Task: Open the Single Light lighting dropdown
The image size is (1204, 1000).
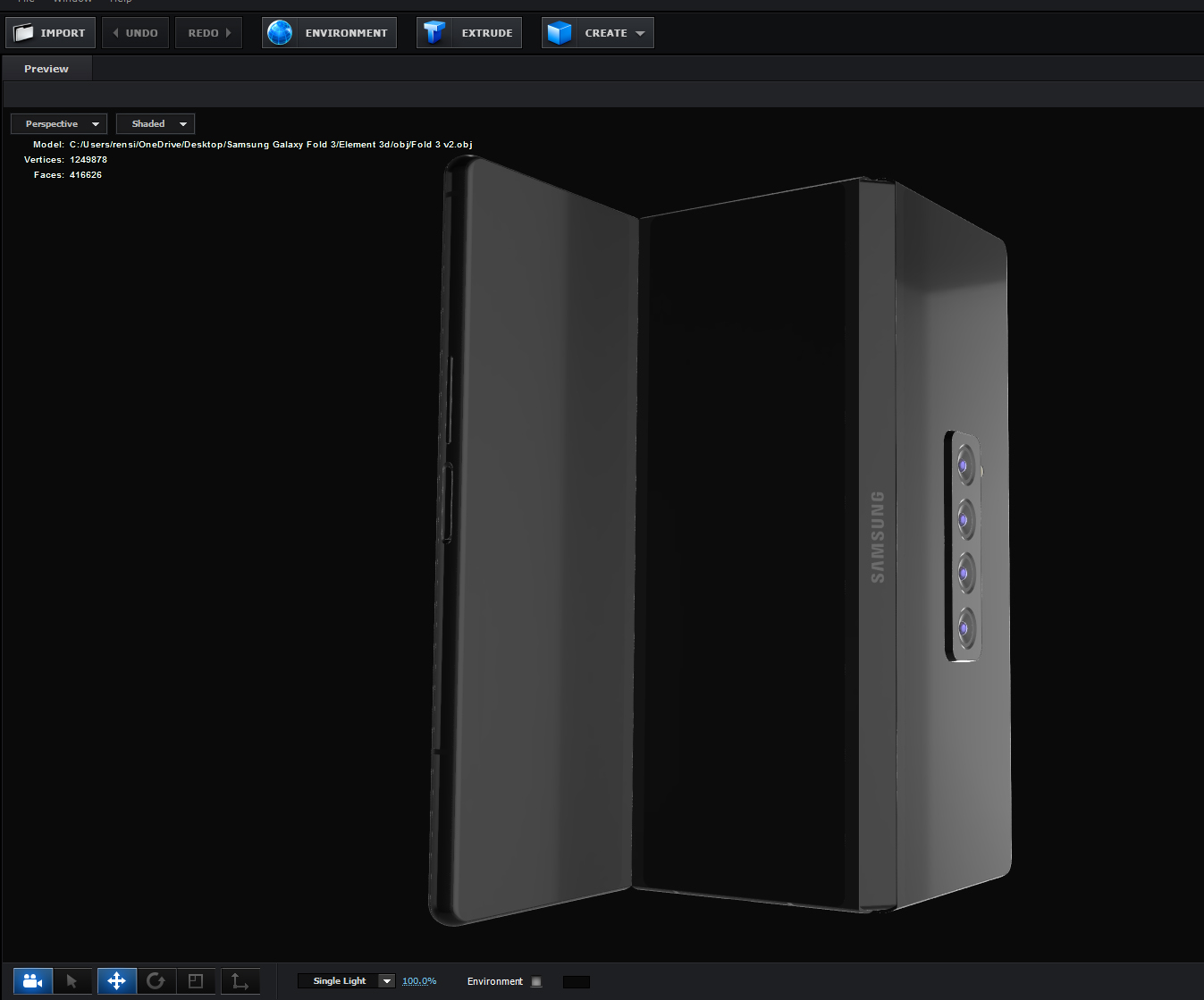Action: (x=346, y=981)
